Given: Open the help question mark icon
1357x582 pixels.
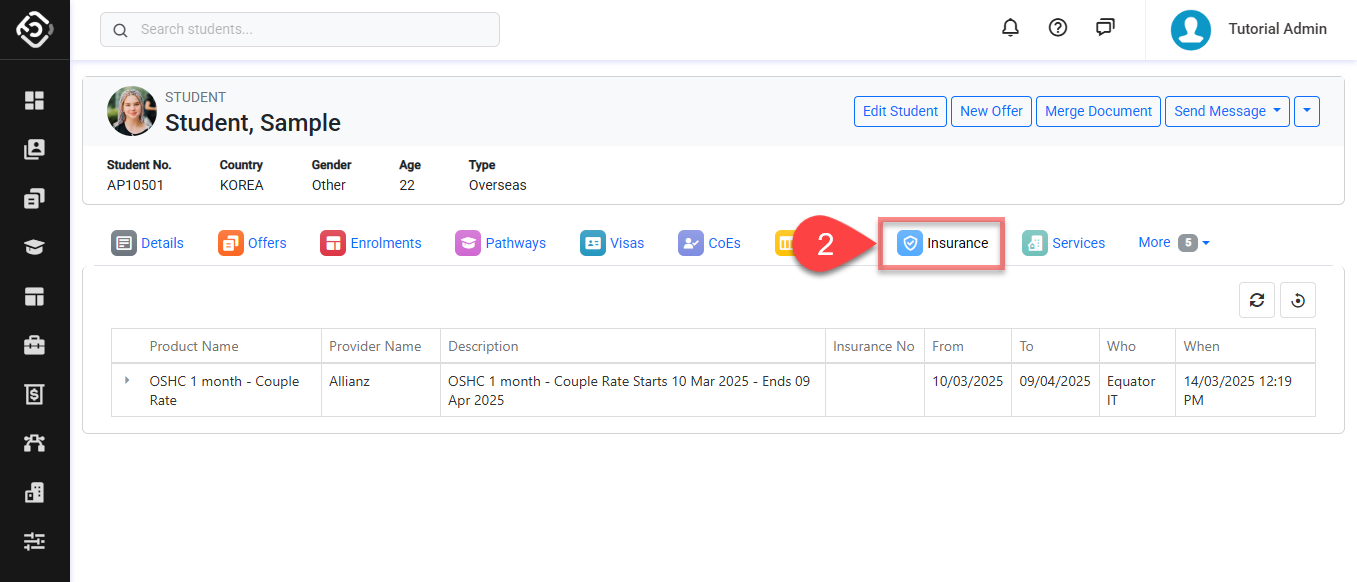Looking at the screenshot, I should click(x=1057, y=28).
